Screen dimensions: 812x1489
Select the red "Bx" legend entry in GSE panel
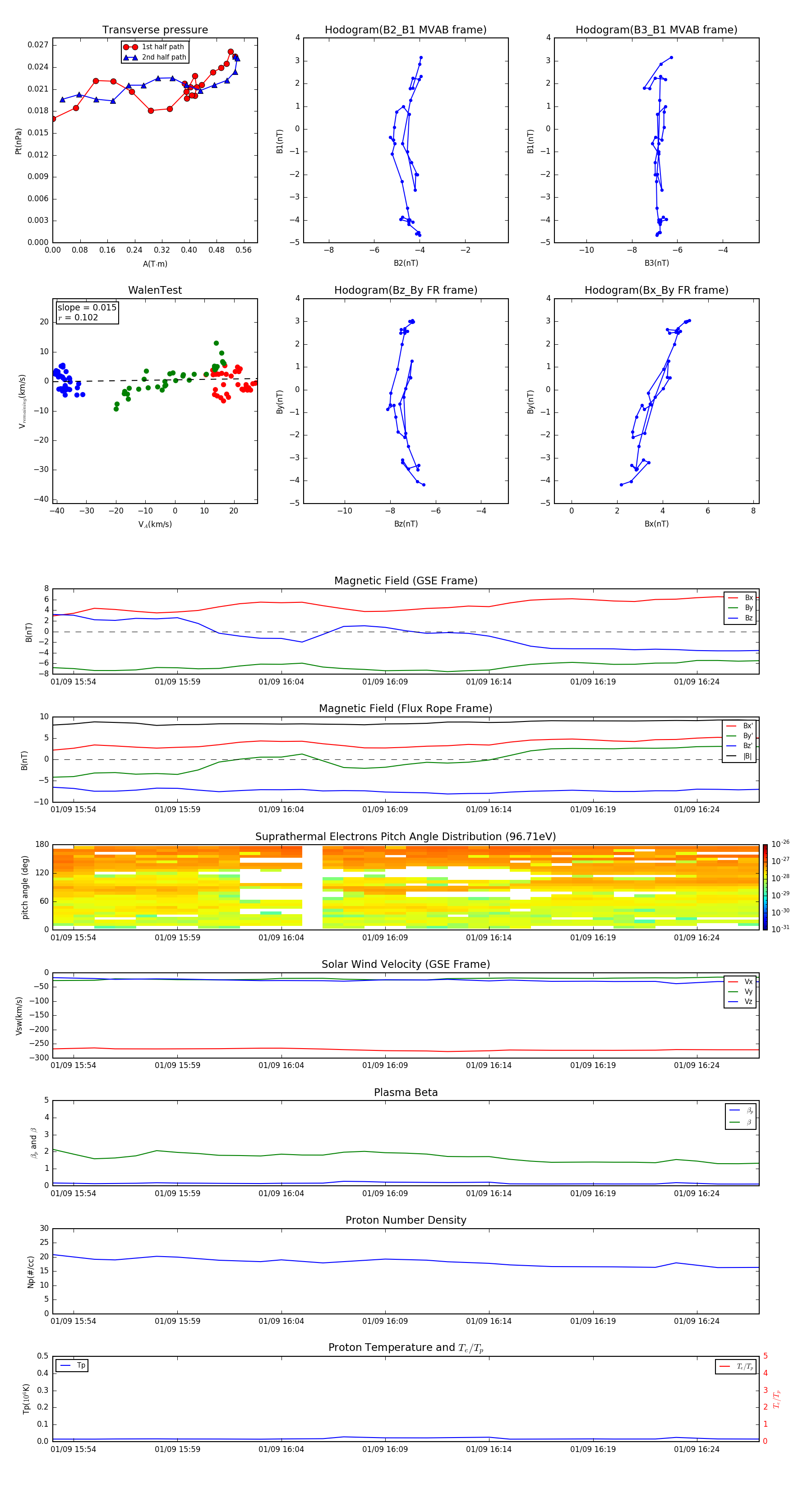[x=740, y=598]
